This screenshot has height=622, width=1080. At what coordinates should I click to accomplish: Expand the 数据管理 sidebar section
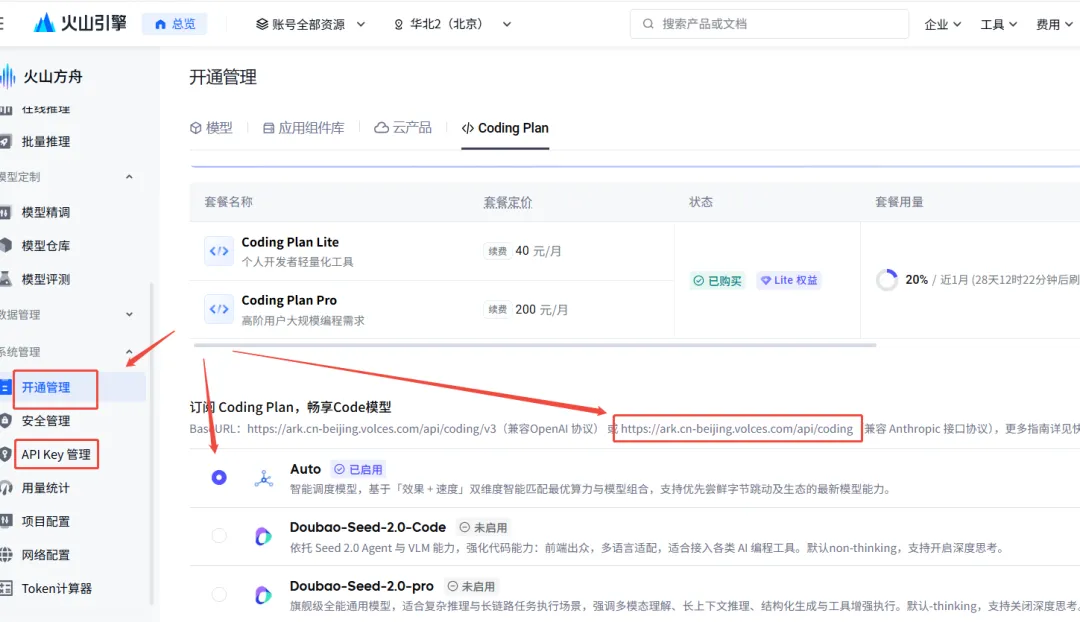129,314
